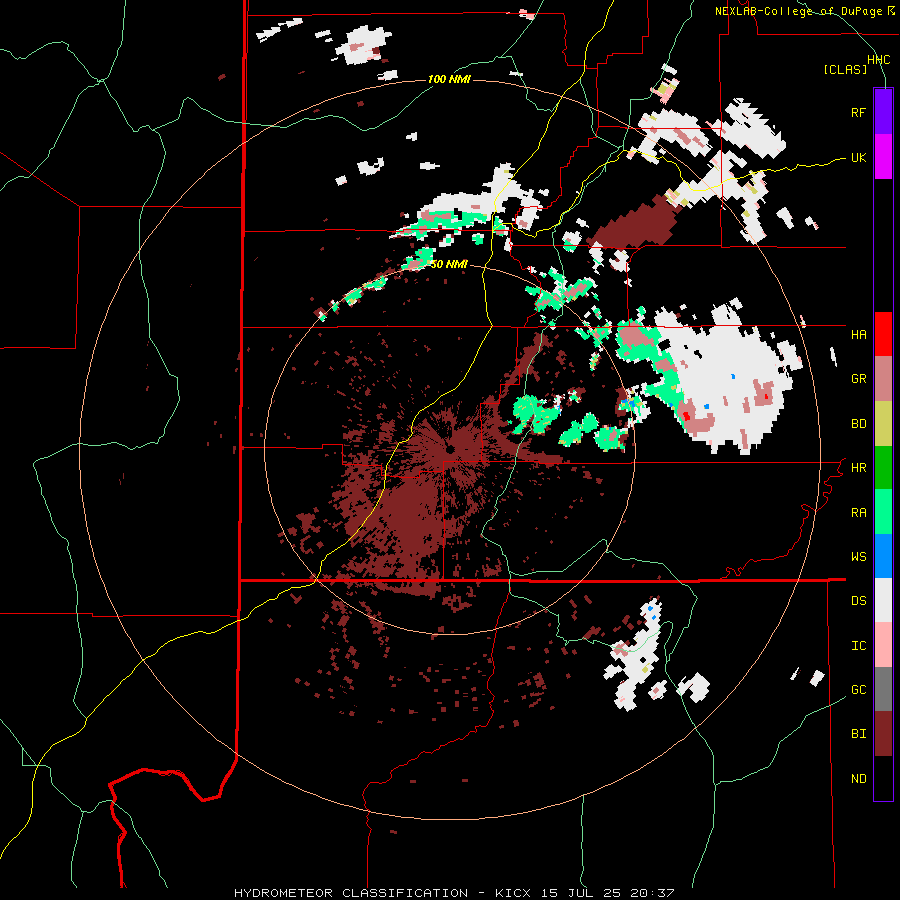Click the DS legend label
The height and width of the screenshot is (900, 900).
(x=858, y=601)
